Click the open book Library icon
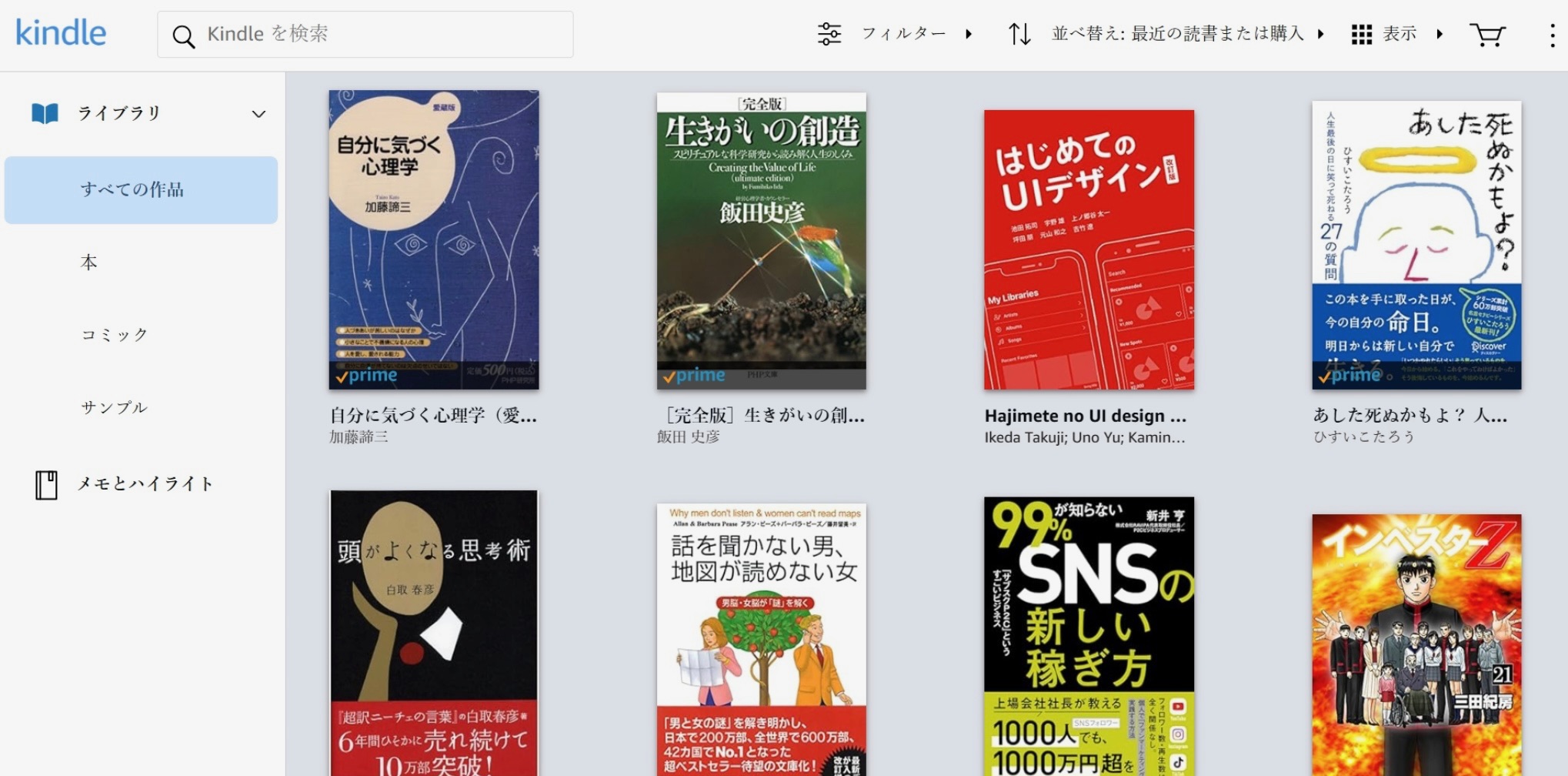The height and width of the screenshot is (776, 1568). coord(45,114)
